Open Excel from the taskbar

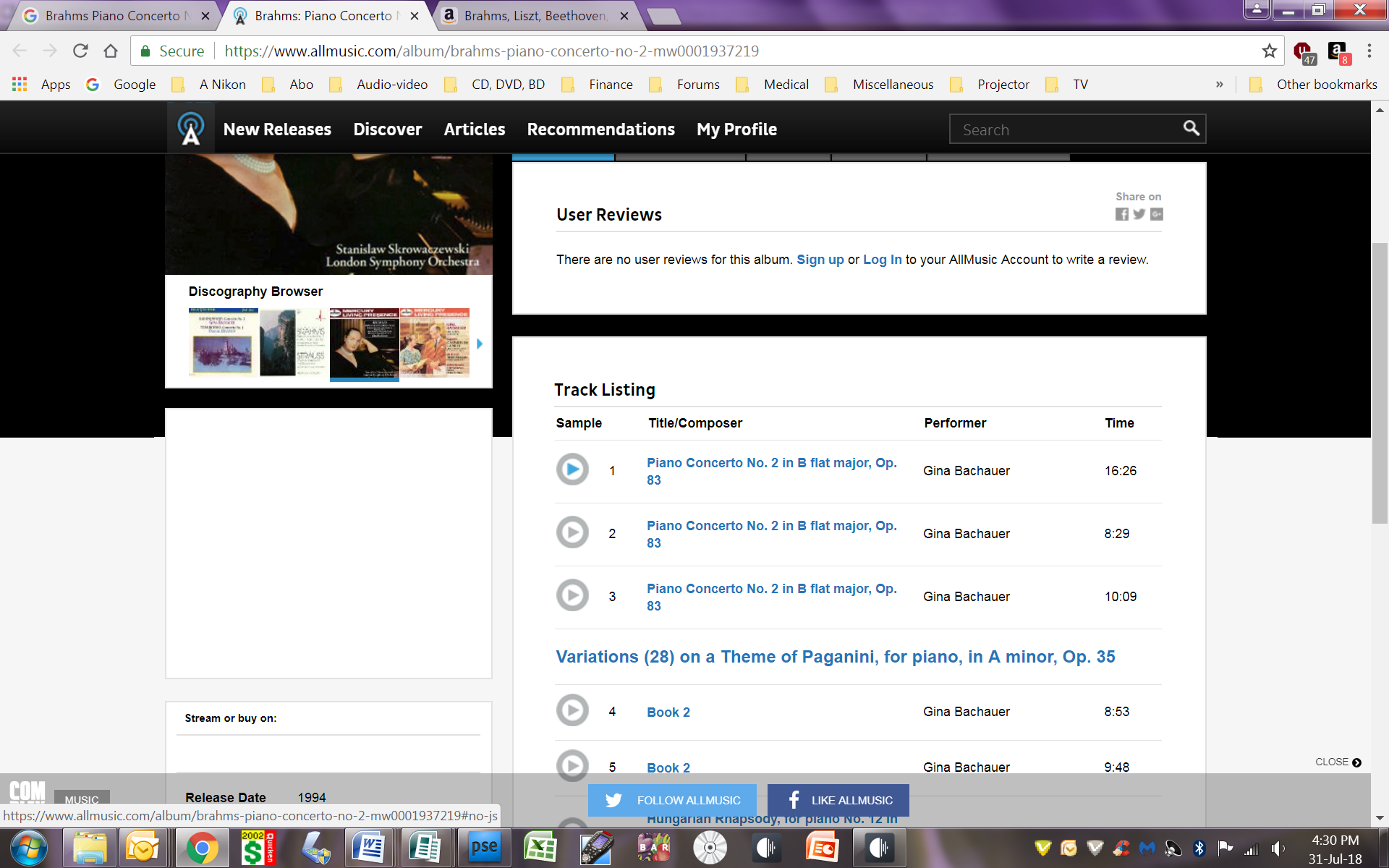pyautogui.click(x=540, y=848)
